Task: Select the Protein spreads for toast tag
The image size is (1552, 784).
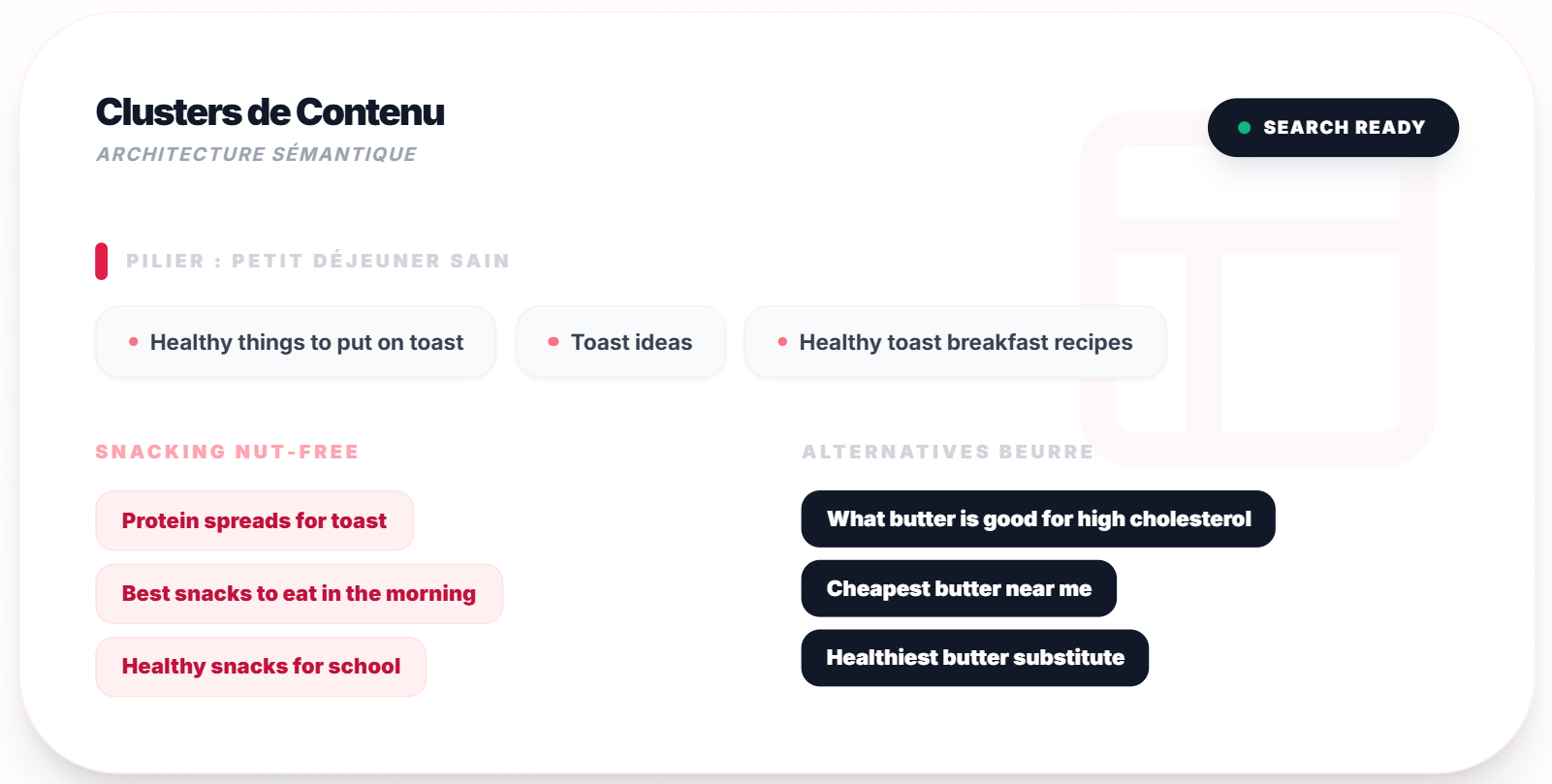Action: click(x=254, y=521)
